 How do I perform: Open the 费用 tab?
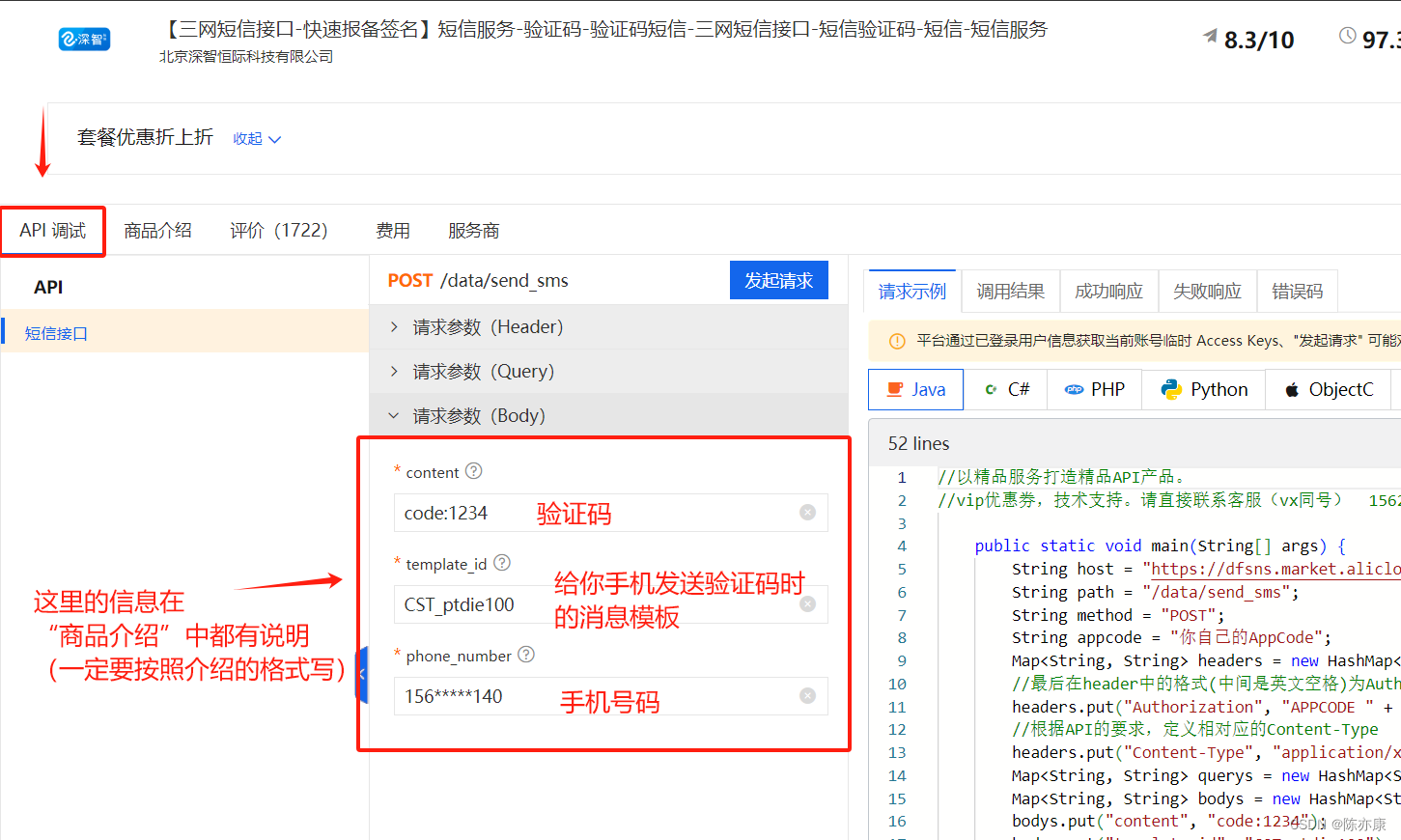click(393, 231)
